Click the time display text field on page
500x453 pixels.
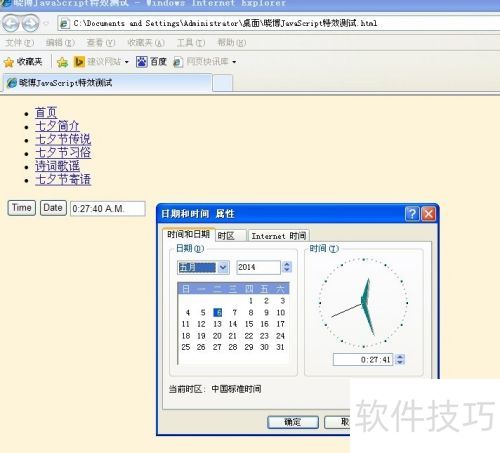pyautogui.click(x=108, y=209)
